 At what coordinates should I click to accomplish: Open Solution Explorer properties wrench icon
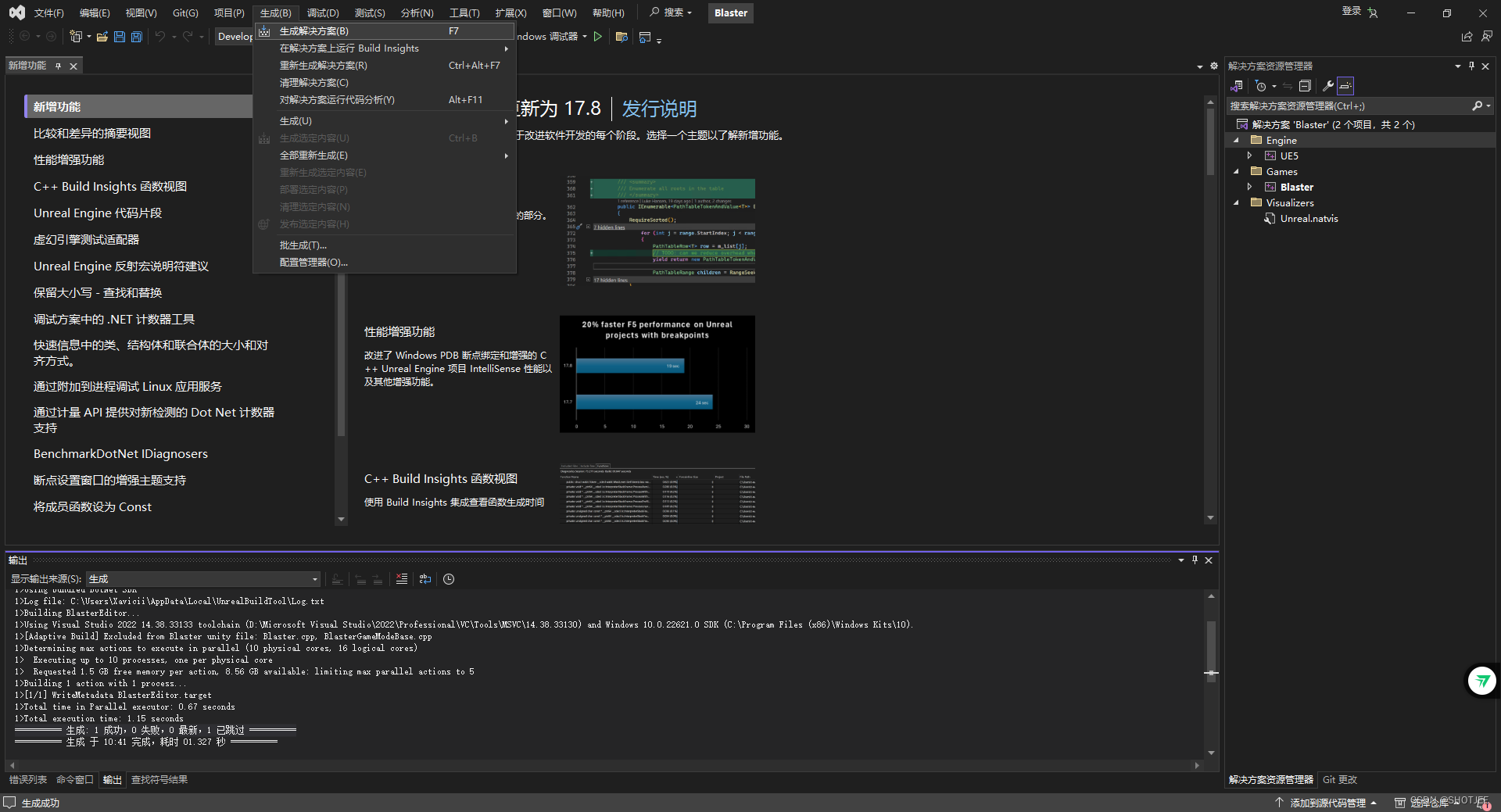[1329, 86]
